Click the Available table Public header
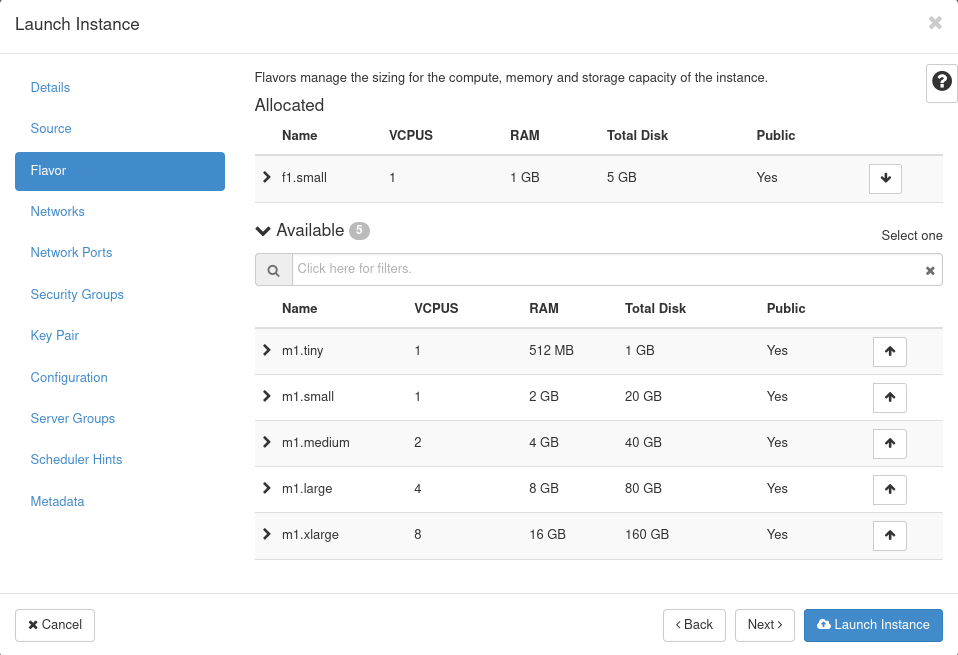 coord(786,309)
